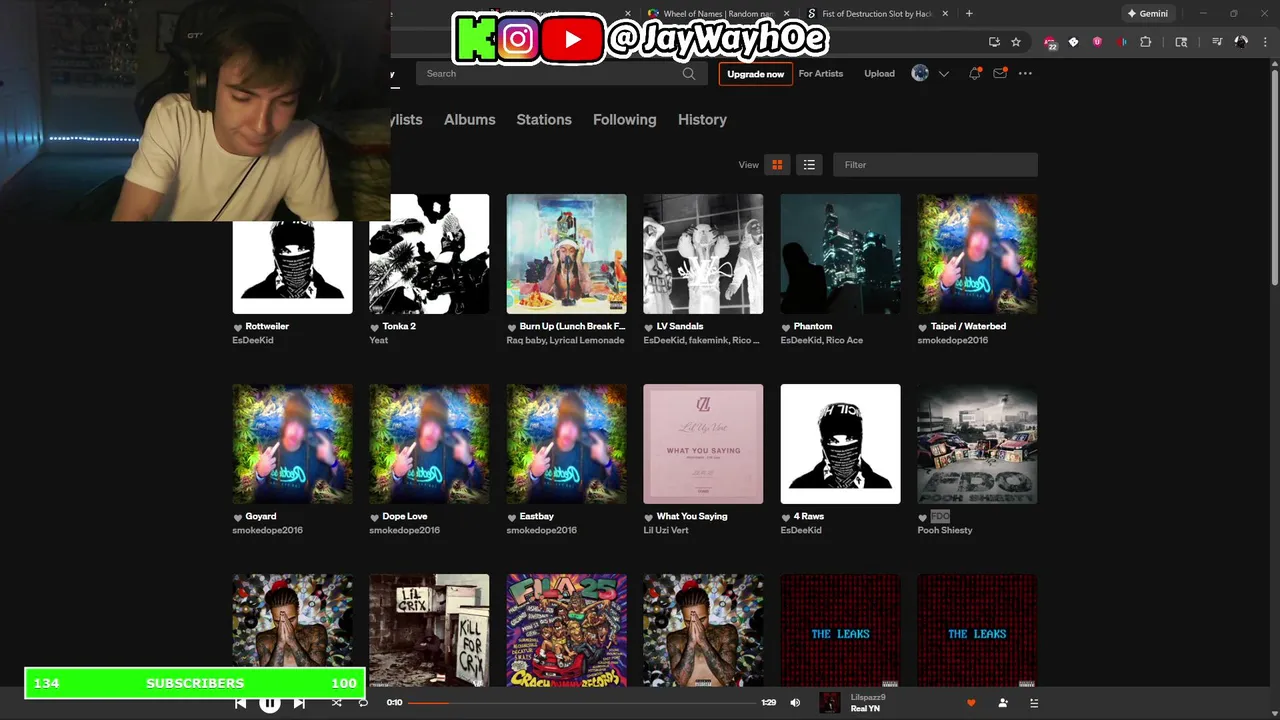The image size is (1280, 720).
Task: Open track title Burn Up (Lunch Break F...
Action: 572,326
